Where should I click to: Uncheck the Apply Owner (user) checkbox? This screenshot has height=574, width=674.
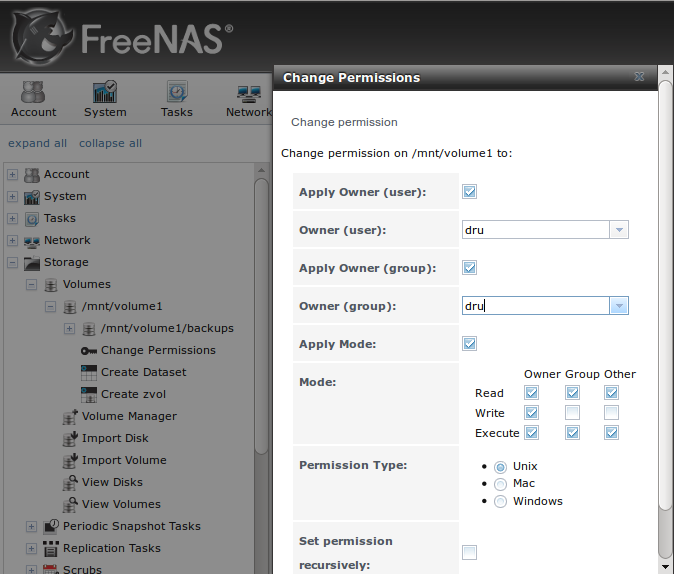tap(469, 192)
